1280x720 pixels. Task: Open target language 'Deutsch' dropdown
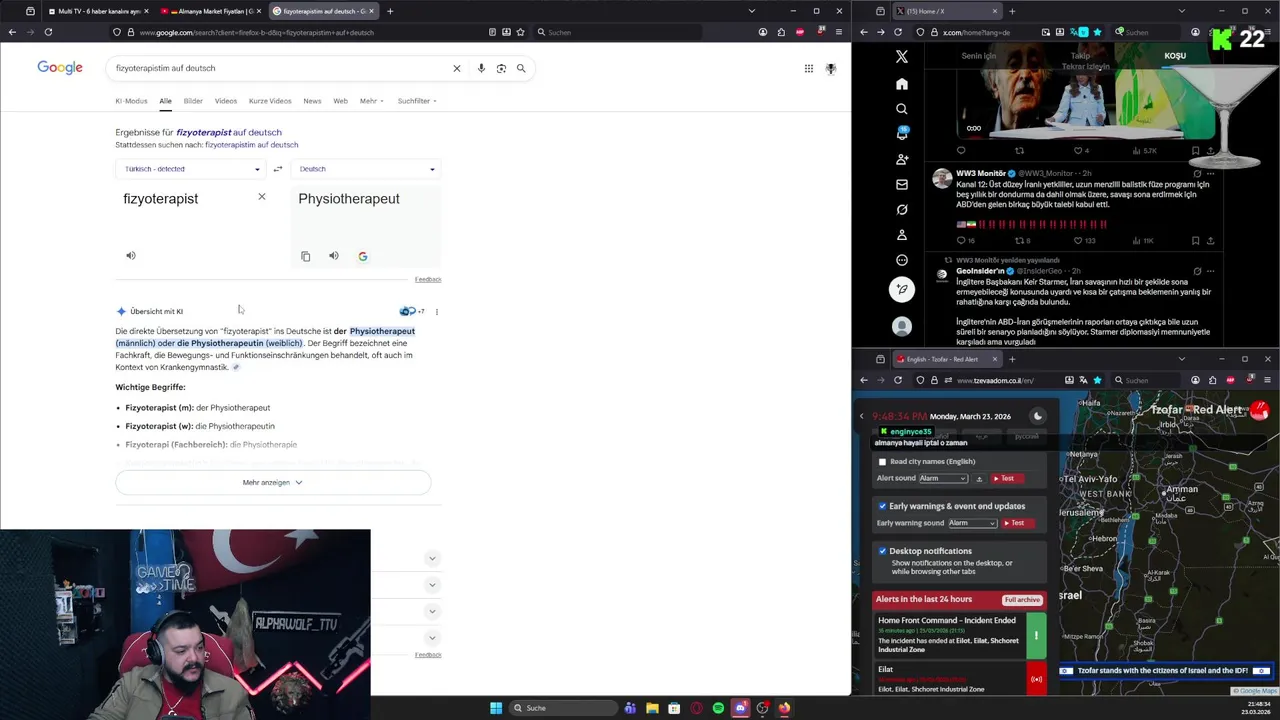pos(366,169)
